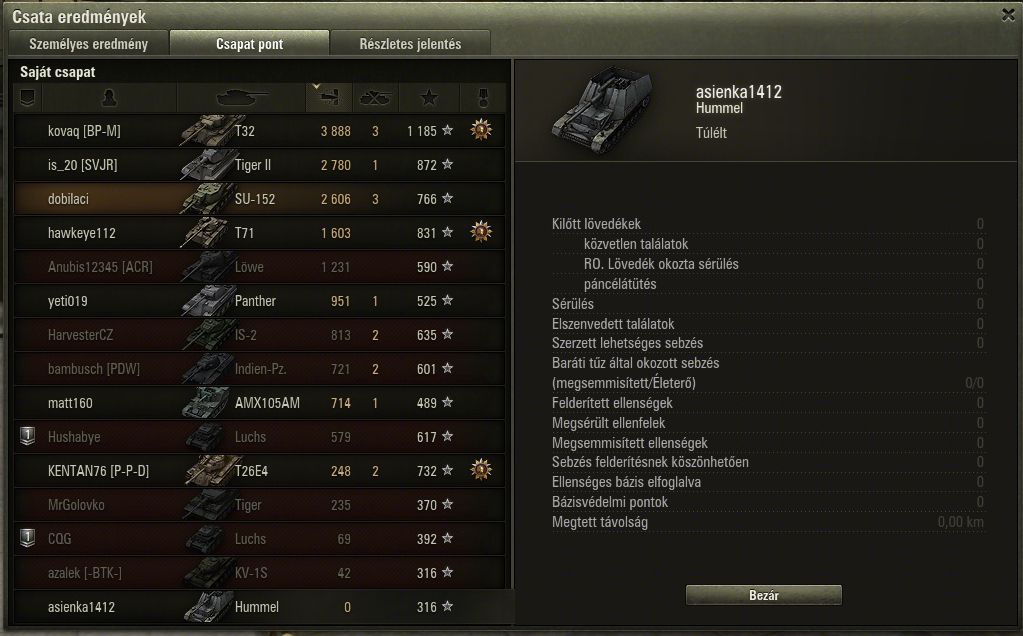1023x636 pixels.
Task: Close the Csata eredmények window
Action: (1008, 14)
